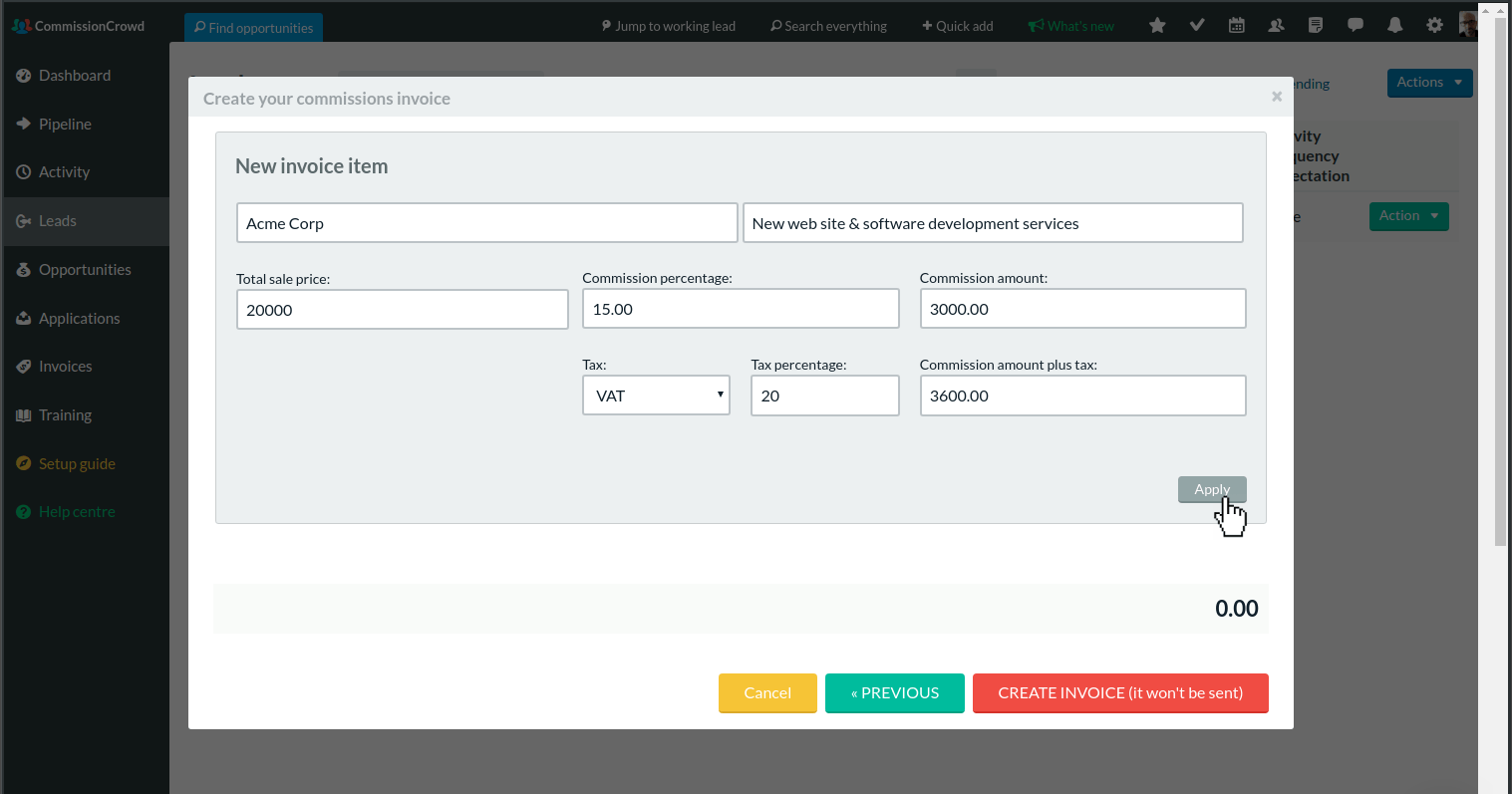Click CREATE INVOICE button
1512x794 pixels.
[x=1120, y=693]
